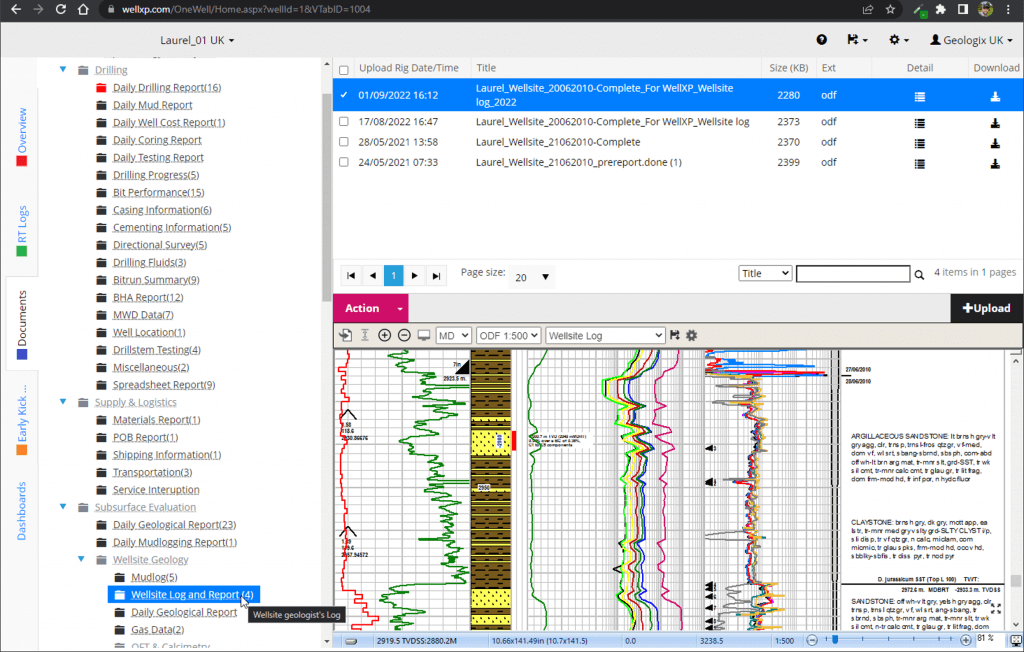Collapse the Subsurface Evaluation section
This screenshot has height=652, width=1024.
click(63, 507)
